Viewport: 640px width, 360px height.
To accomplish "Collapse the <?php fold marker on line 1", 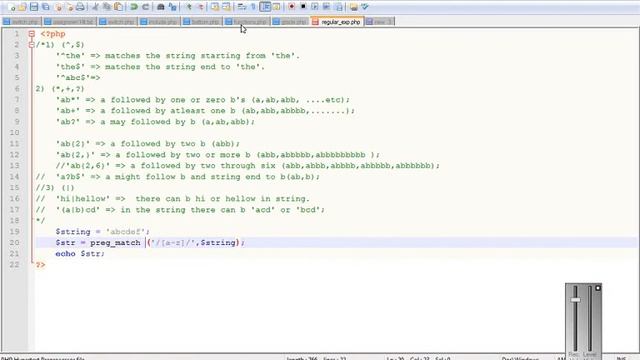I will pyautogui.click(x=31, y=34).
